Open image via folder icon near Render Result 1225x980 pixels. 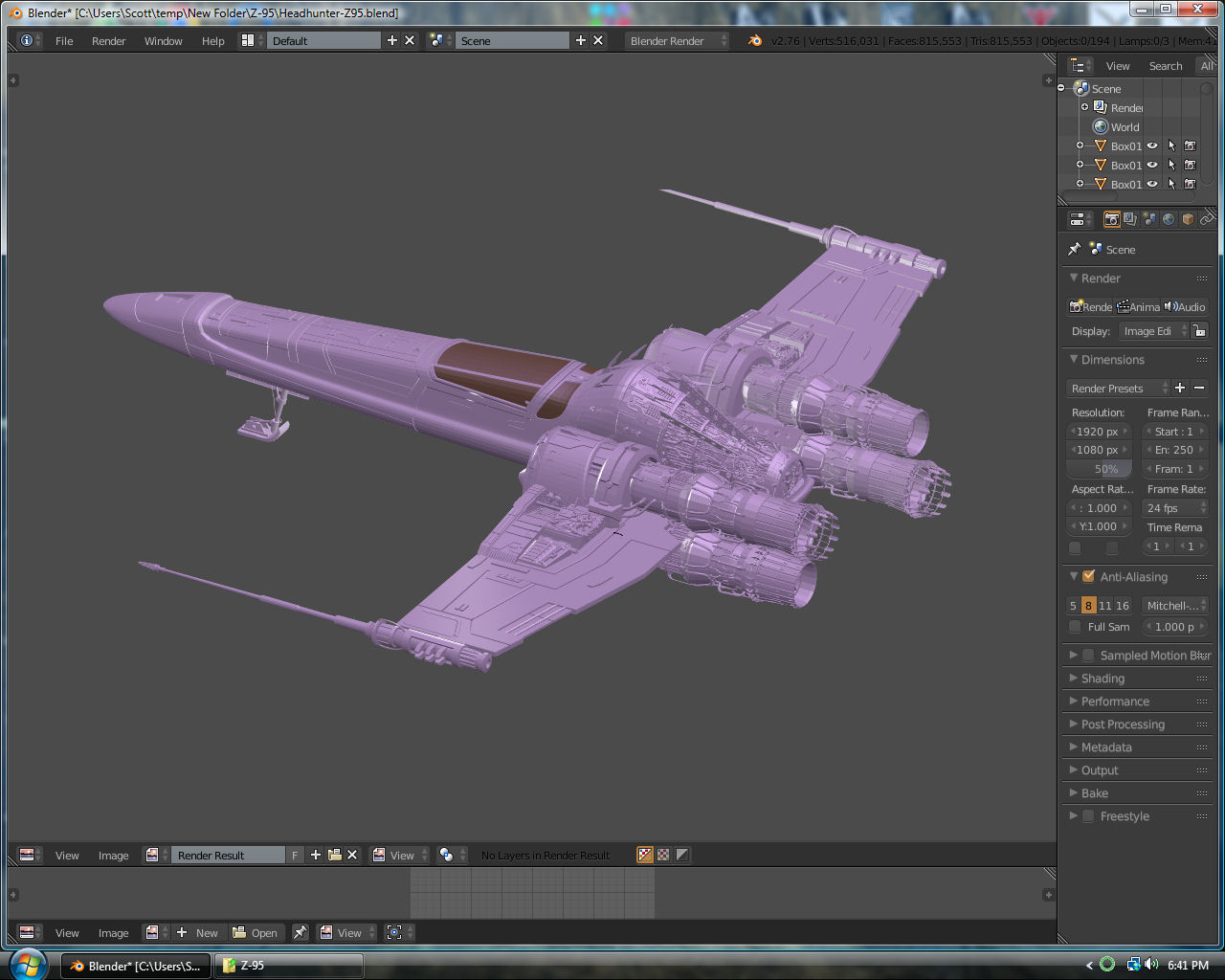tap(334, 855)
